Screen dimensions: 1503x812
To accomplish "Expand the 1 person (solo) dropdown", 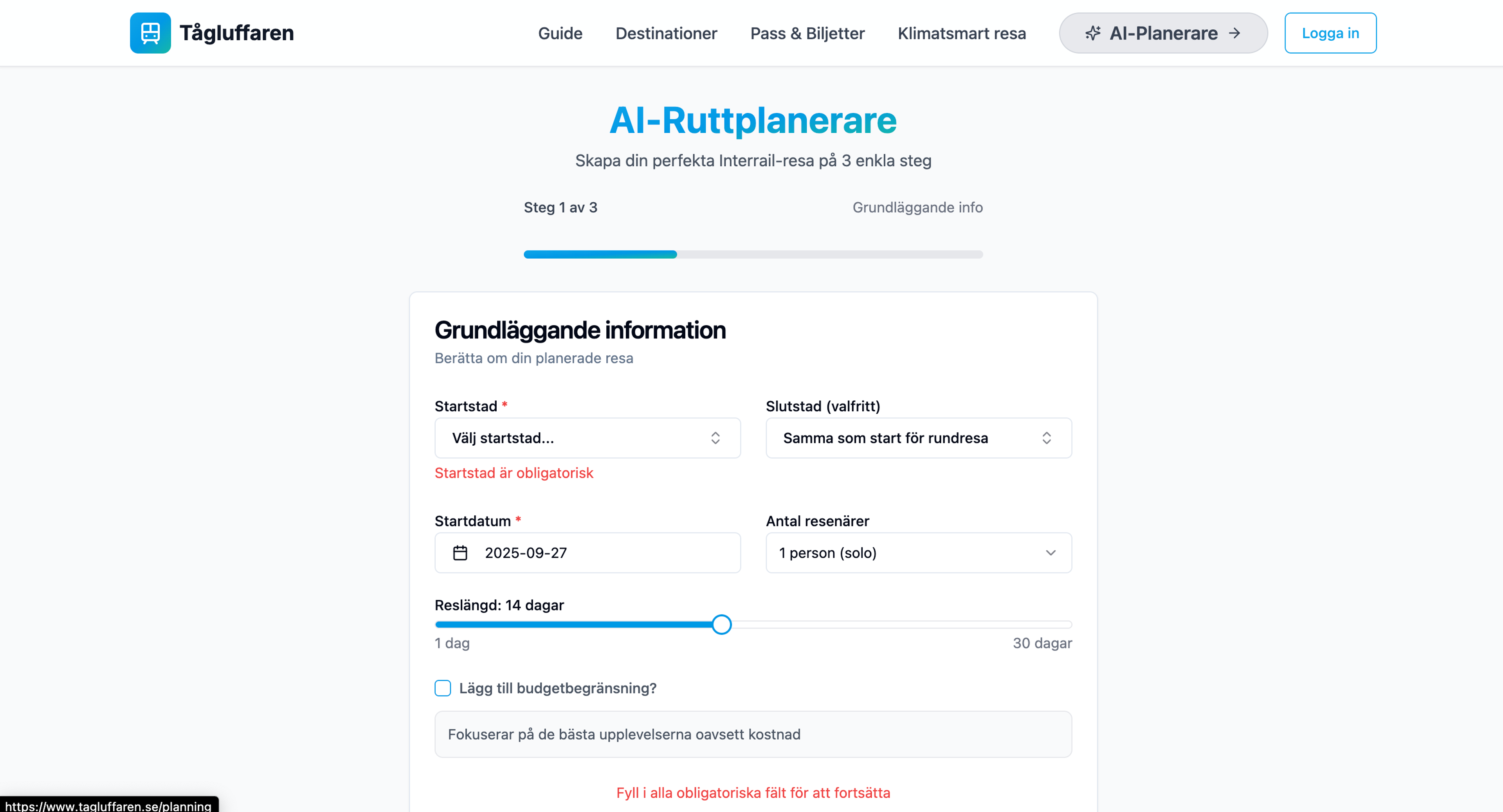I will click(x=910, y=553).
